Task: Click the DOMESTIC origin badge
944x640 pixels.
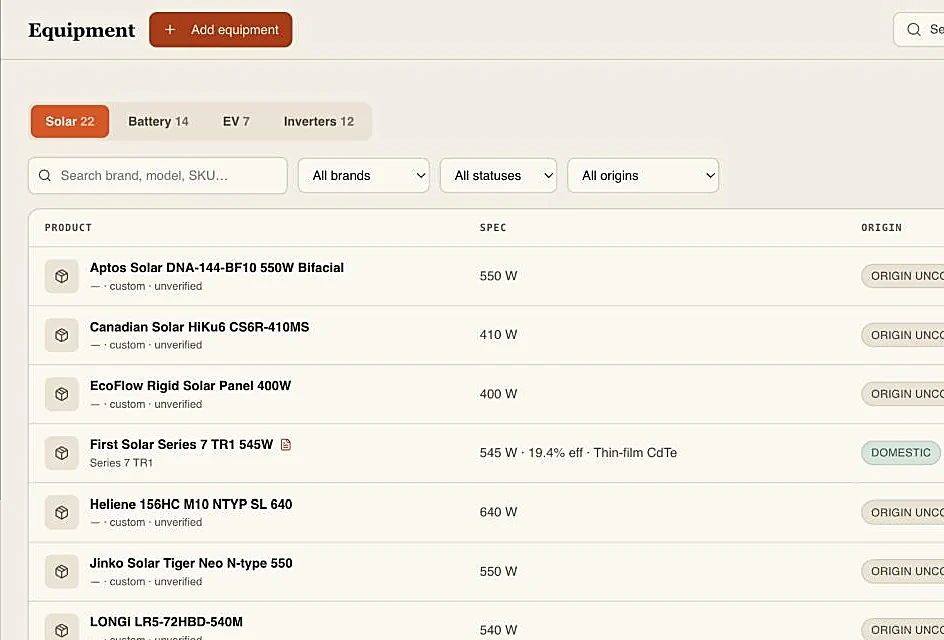Action: 901,453
